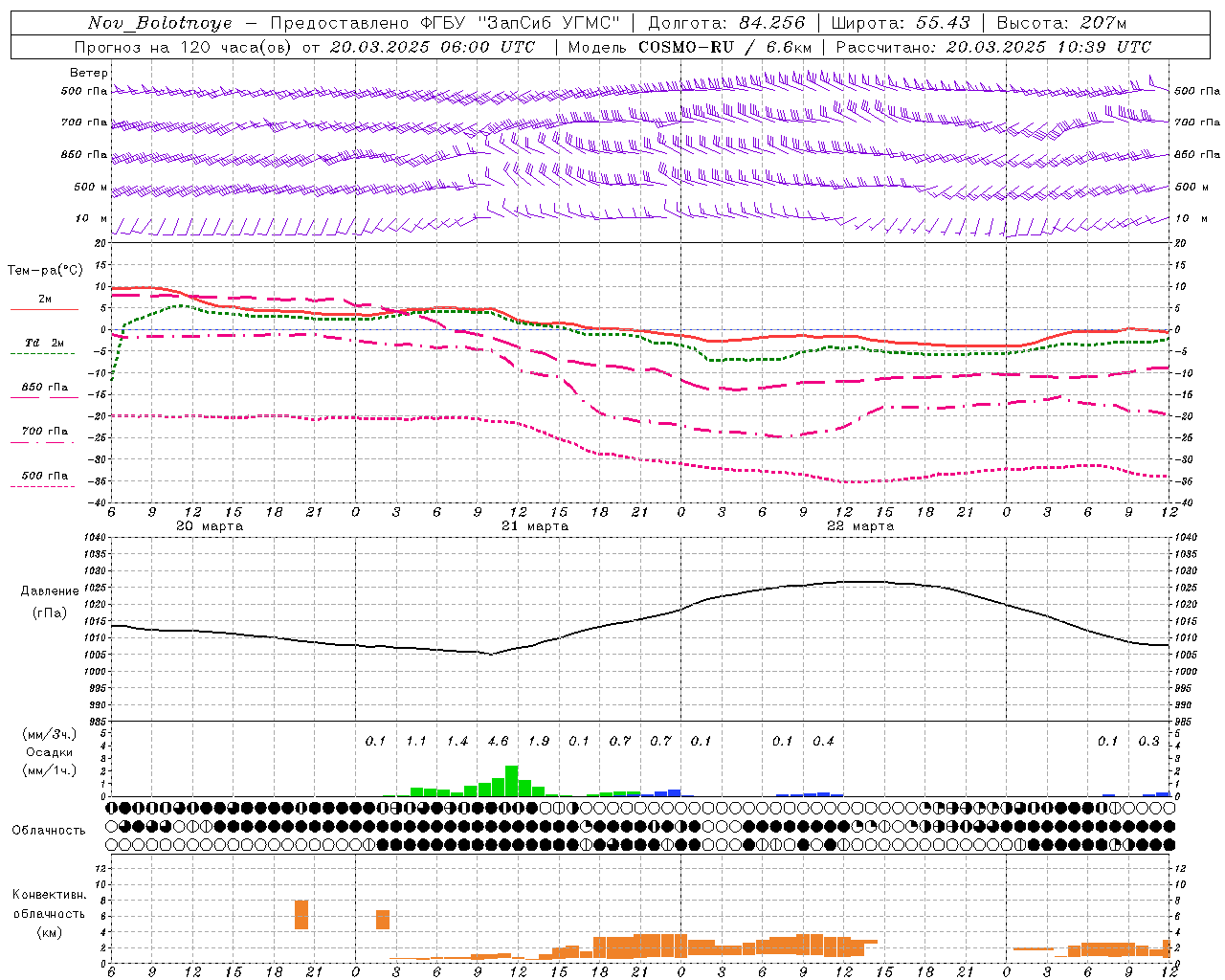Click the 22 марта date label

(859, 525)
